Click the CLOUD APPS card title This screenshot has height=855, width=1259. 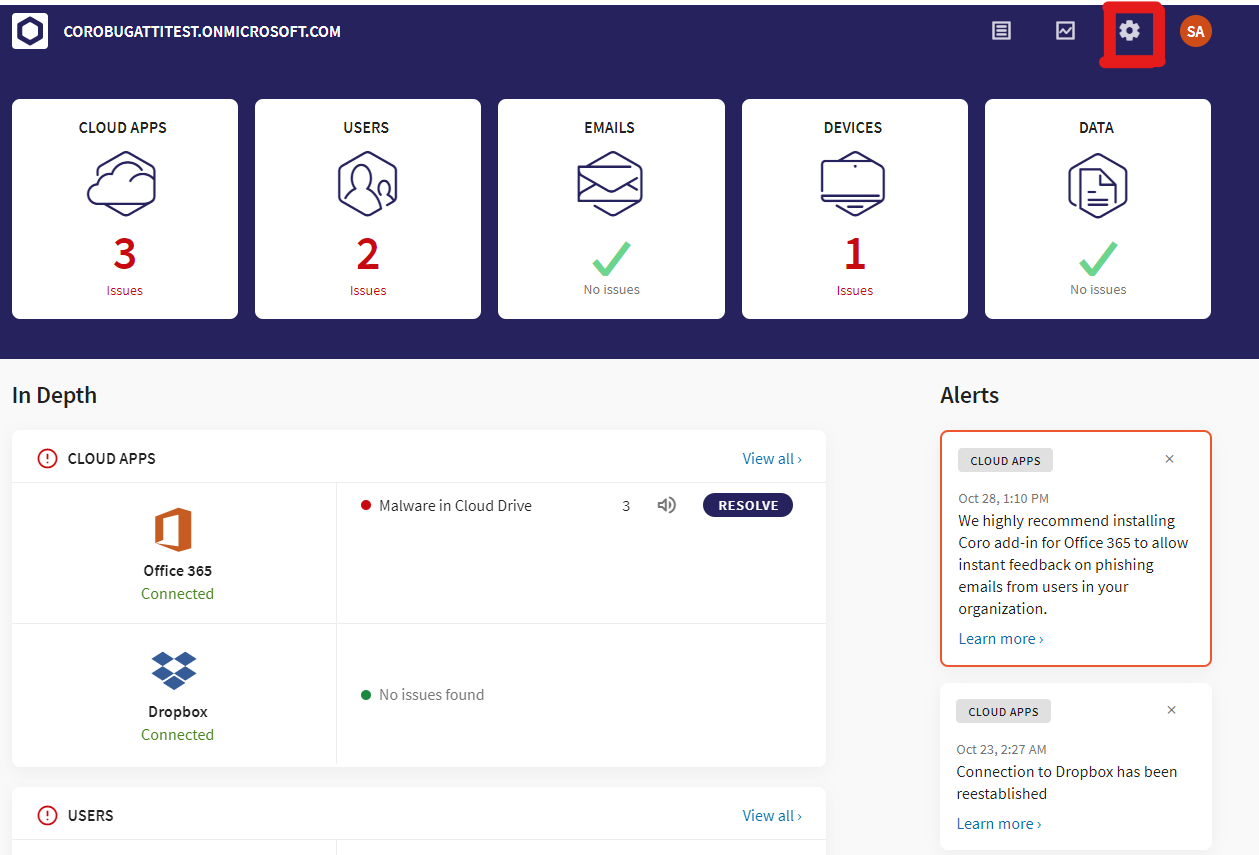123,127
